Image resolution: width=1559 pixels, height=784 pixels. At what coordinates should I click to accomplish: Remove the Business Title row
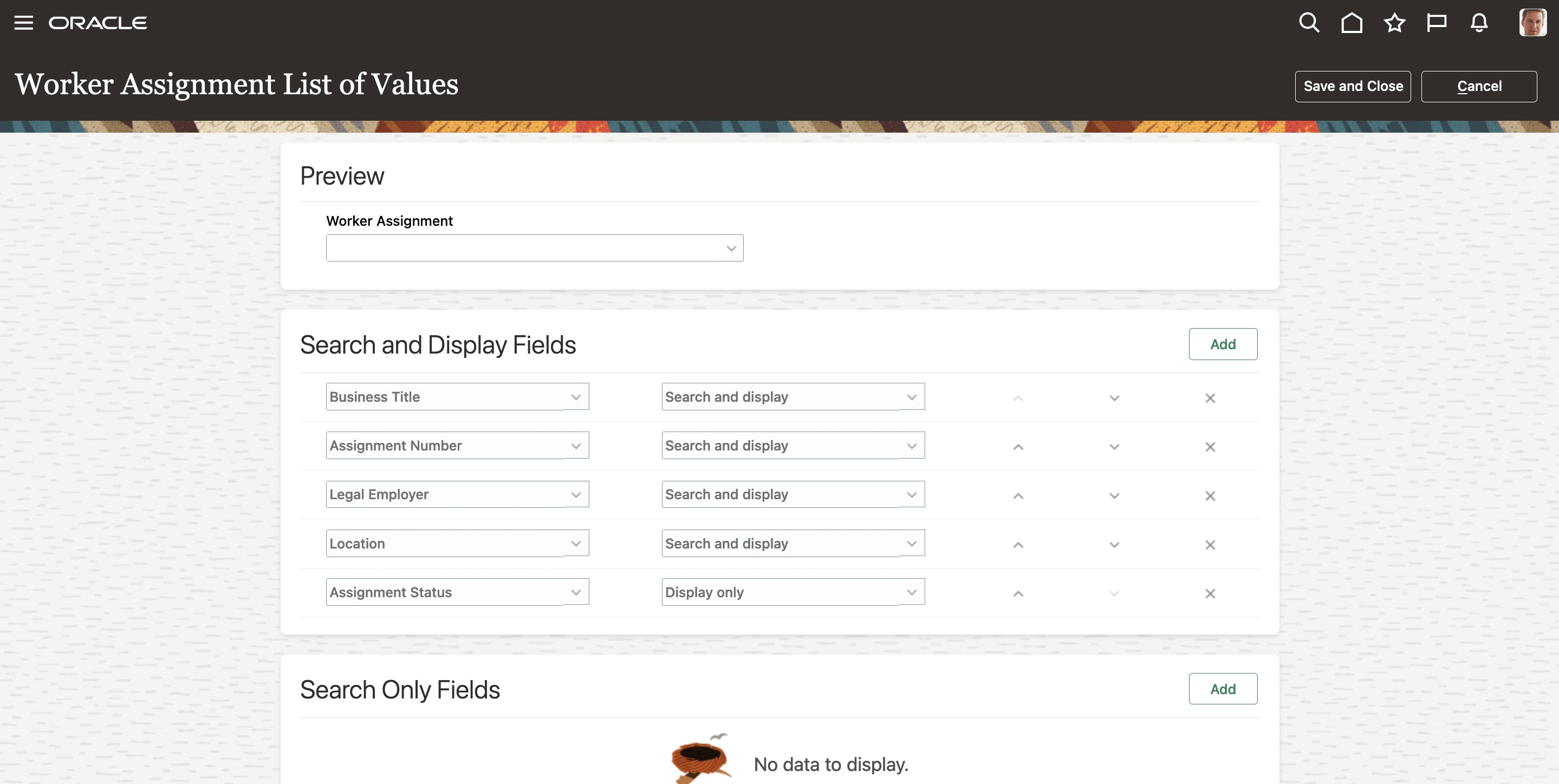pos(1210,398)
